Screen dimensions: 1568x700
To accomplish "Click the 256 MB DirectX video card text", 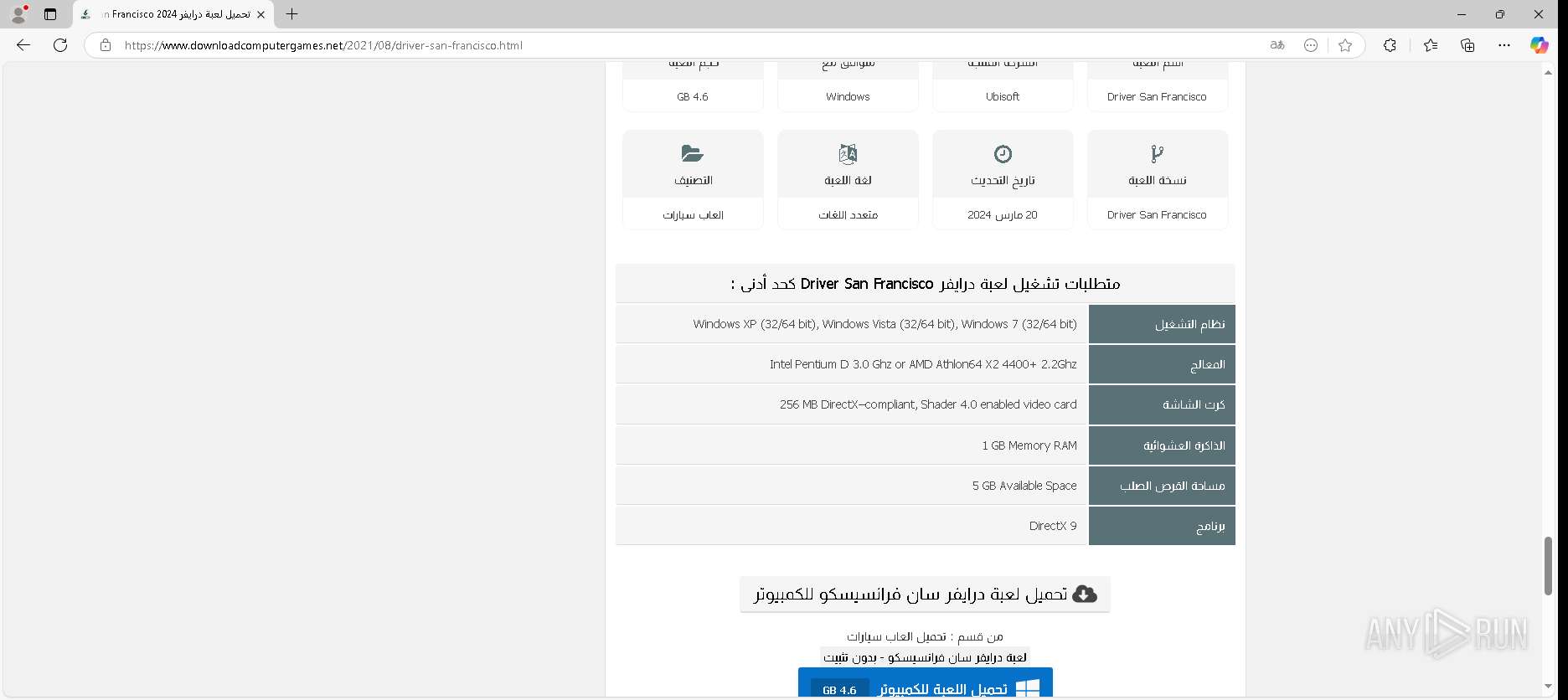I will 928,404.
